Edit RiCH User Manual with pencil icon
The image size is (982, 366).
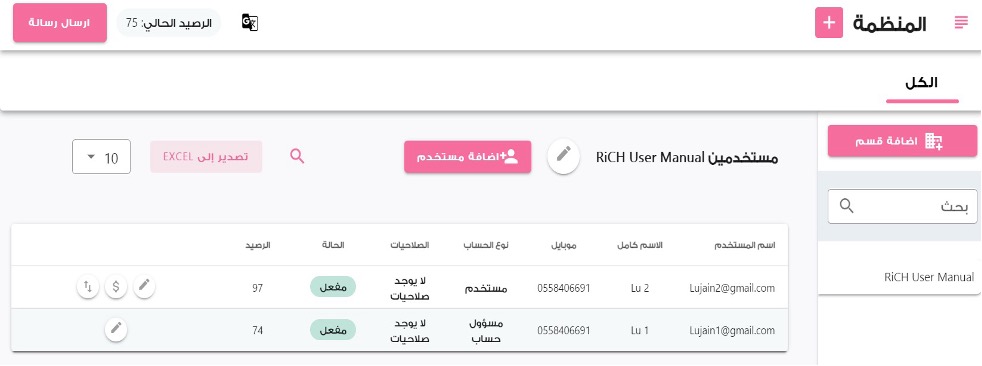pos(564,155)
